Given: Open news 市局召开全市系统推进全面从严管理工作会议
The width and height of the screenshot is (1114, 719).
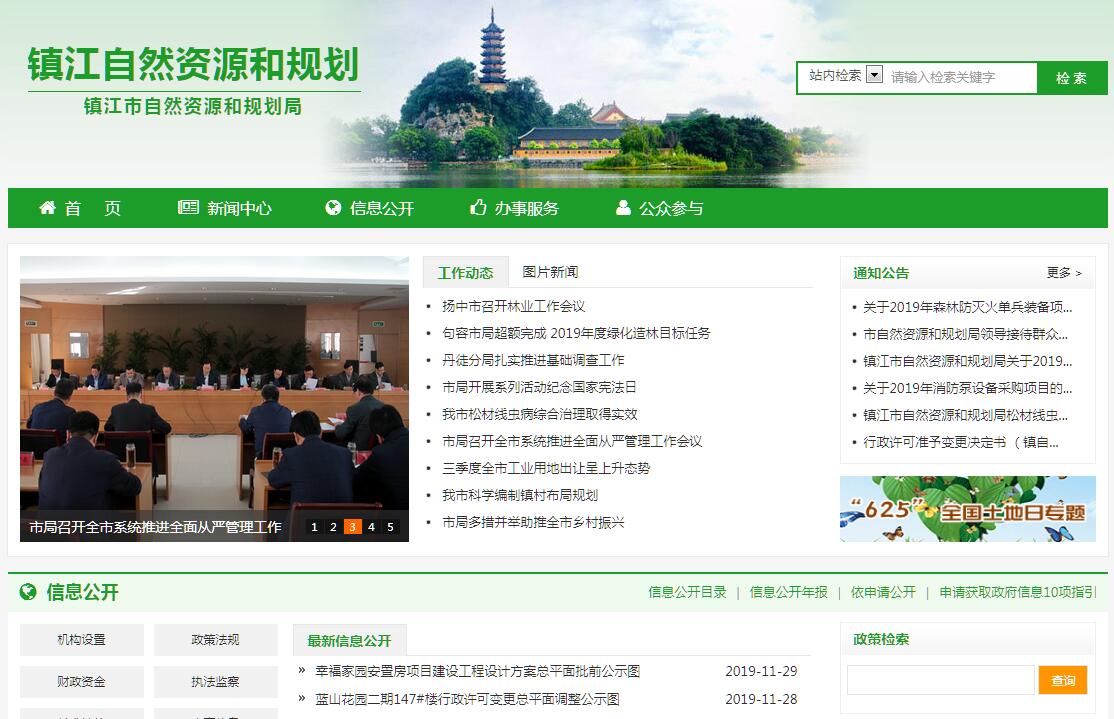Looking at the screenshot, I should (x=572, y=441).
